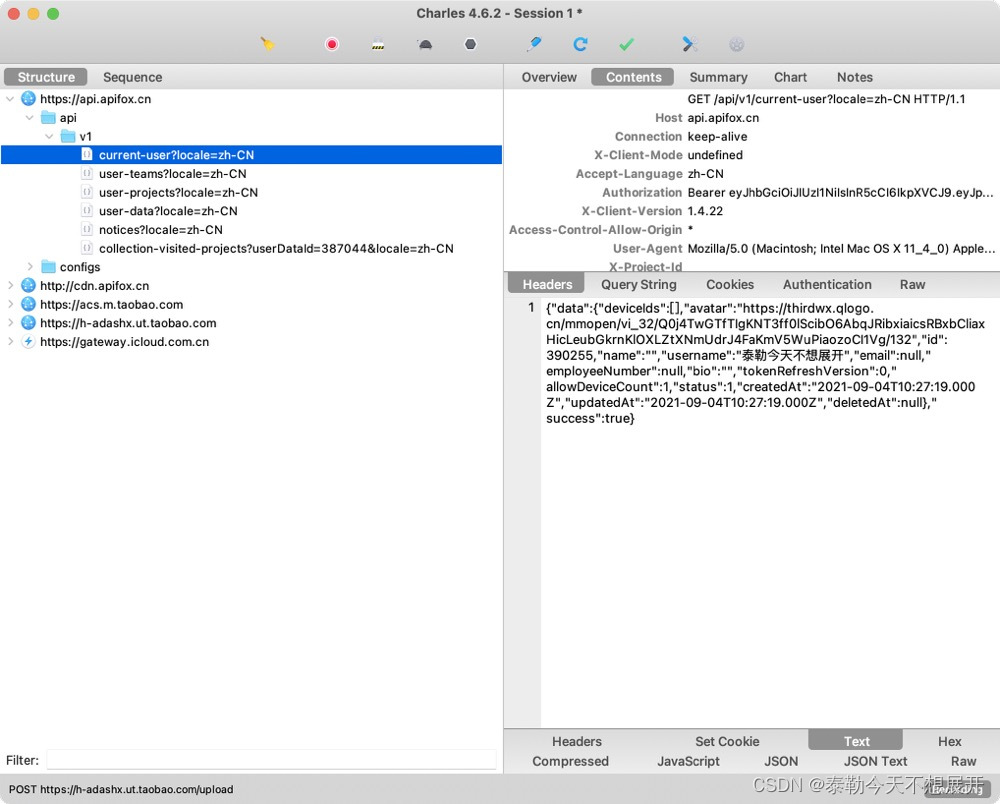Open the Overview tab
This screenshot has width=1000, height=804.
click(549, 77)
